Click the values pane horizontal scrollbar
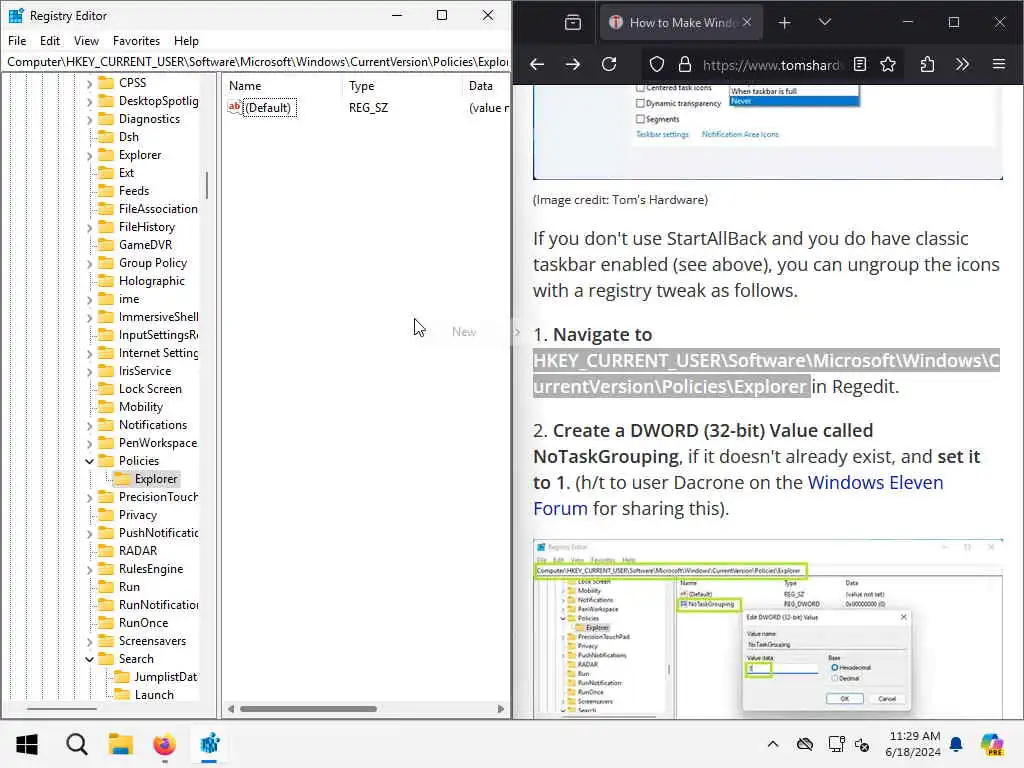Viewport: 1024px width, 768px height. (308, 709)
